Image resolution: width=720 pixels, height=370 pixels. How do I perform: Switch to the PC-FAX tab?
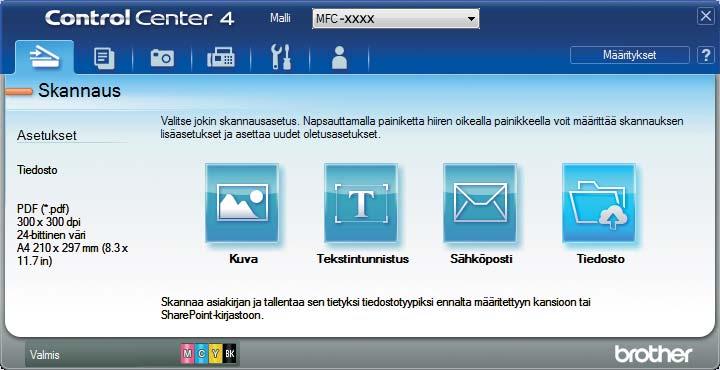pos(221,59)
